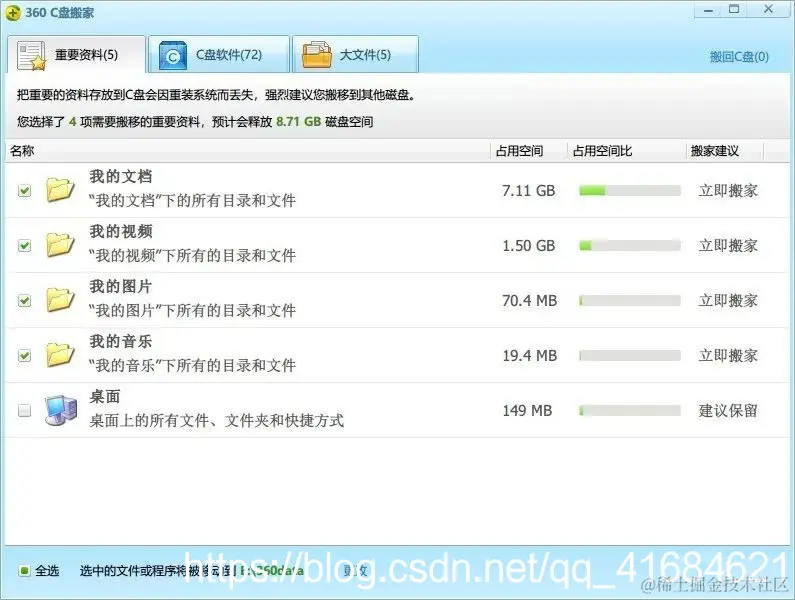This screenshot has width=795, height=600.
Task: Click the 我的音乐 space usage bar
Action: pos(630,356)
